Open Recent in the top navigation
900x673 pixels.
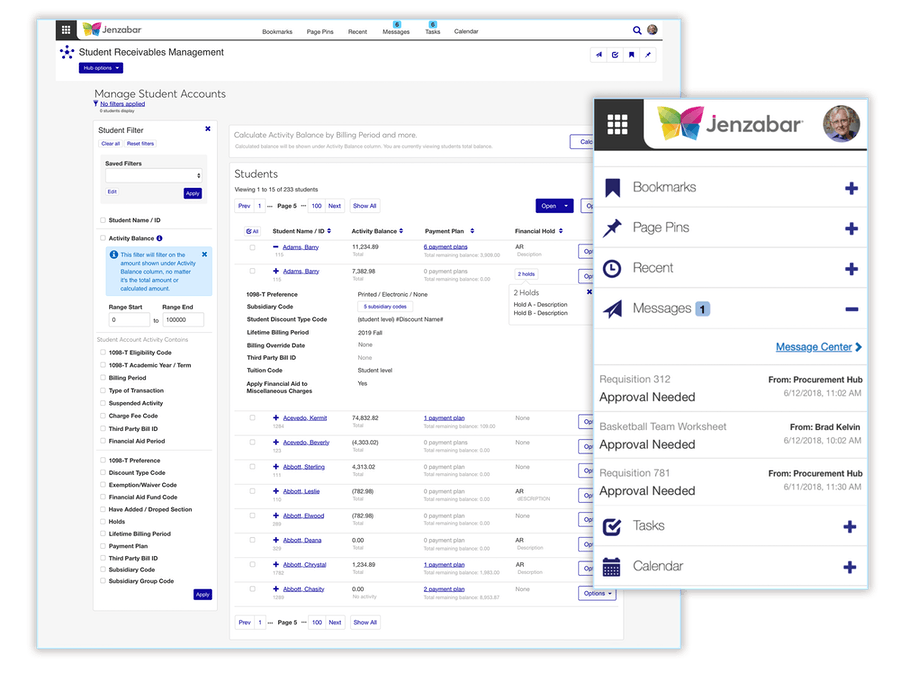[358, 32]
